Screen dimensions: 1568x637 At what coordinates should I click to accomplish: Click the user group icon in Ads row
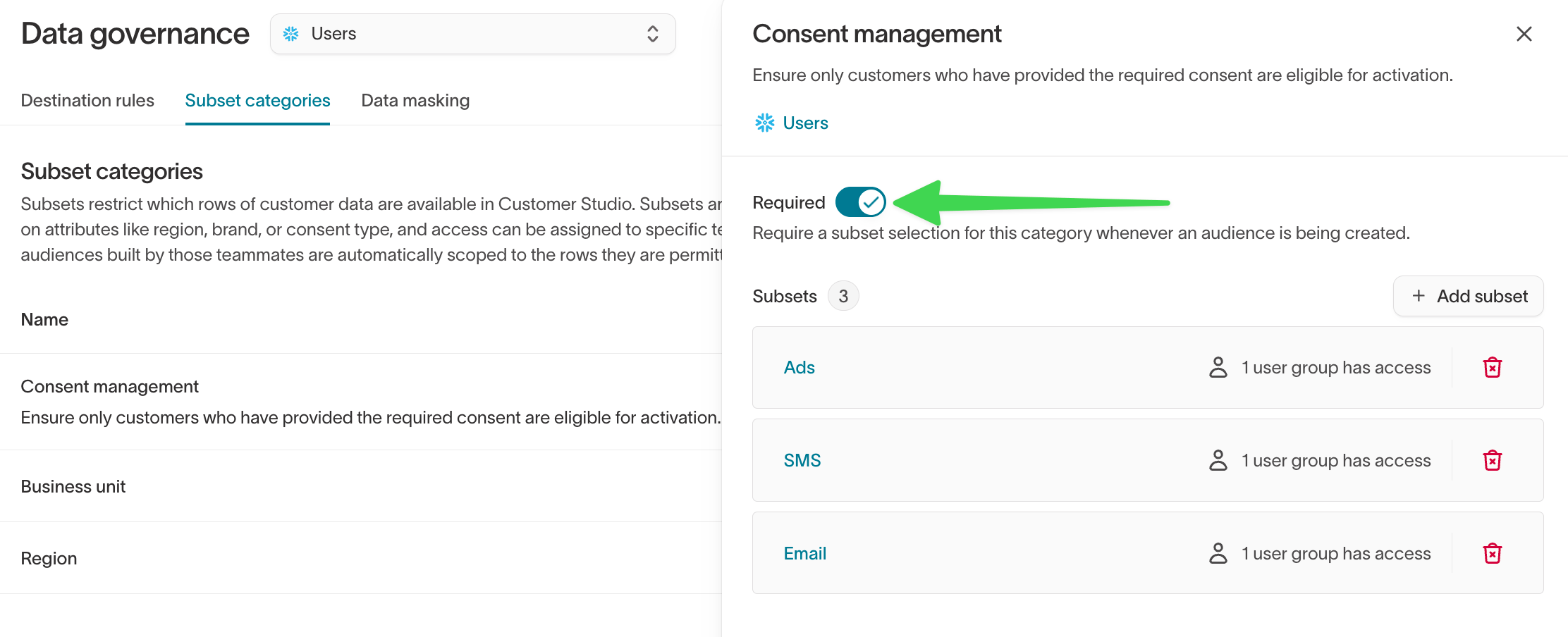tap(1218, 368)
